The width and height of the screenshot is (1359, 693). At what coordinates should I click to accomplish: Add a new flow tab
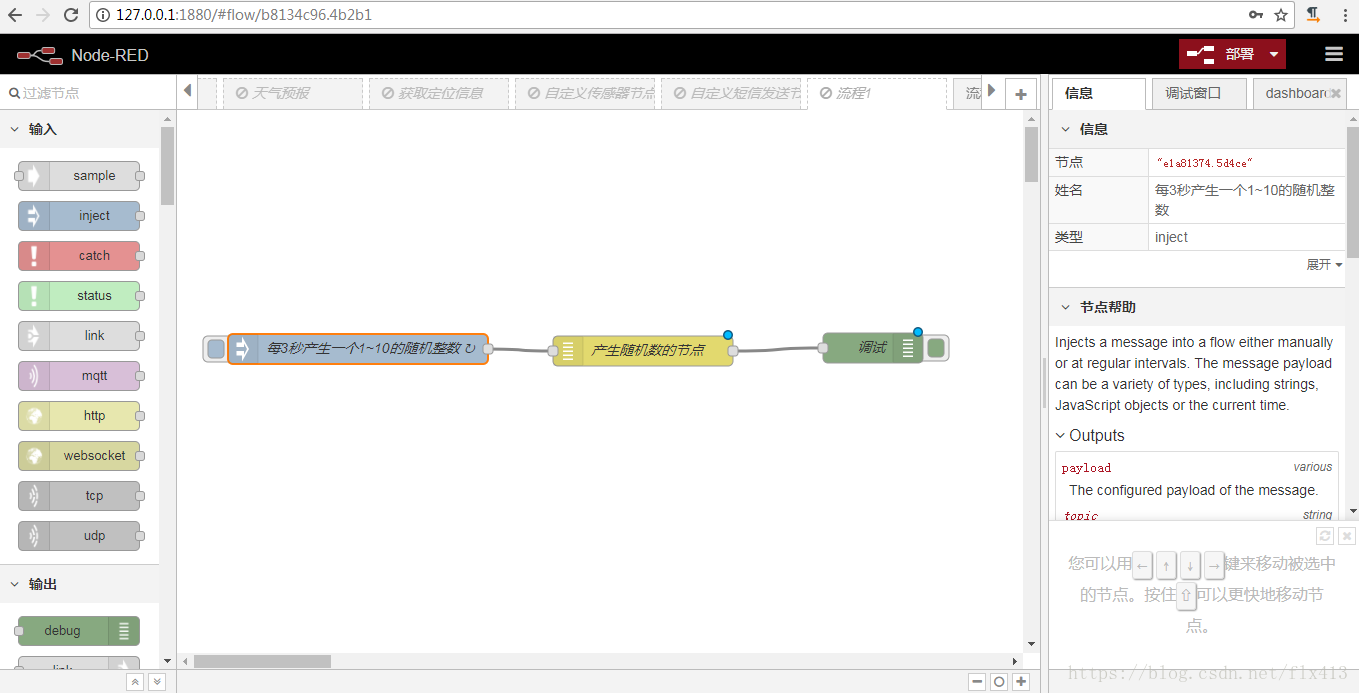tap(1020, 94)
